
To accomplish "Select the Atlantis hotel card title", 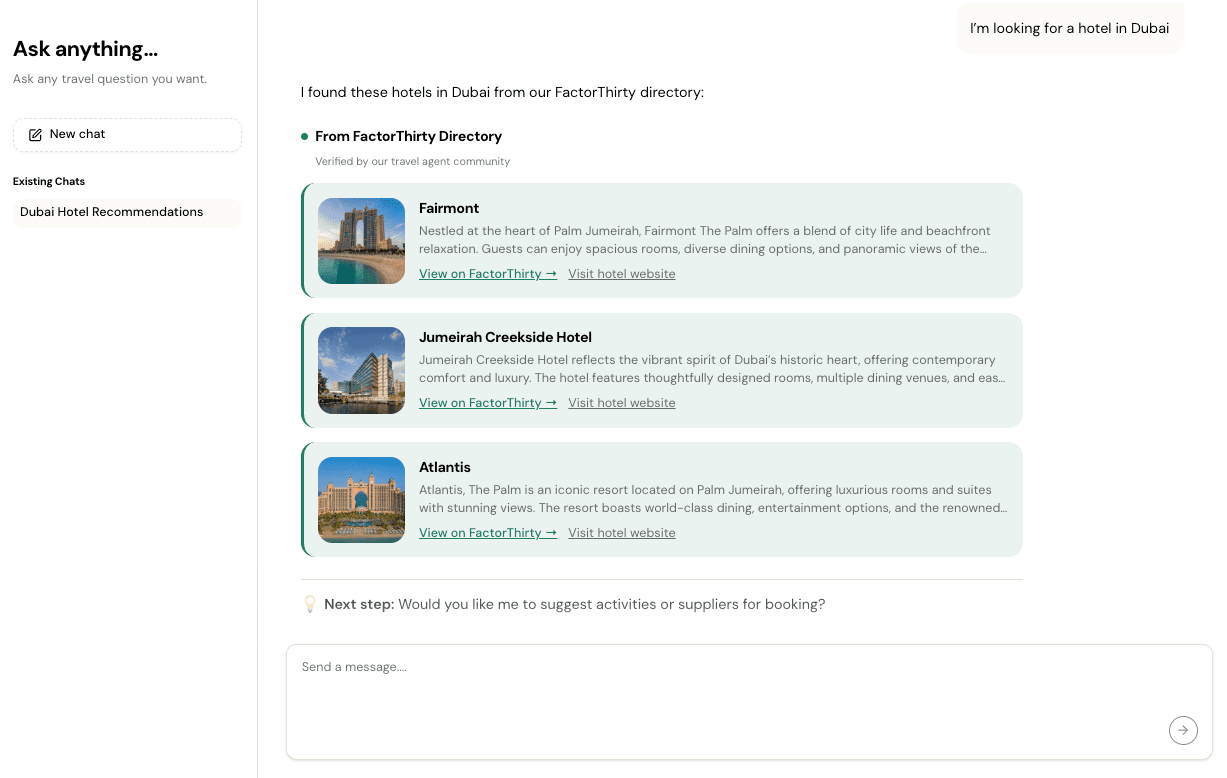I will click(x=445, y=467).
